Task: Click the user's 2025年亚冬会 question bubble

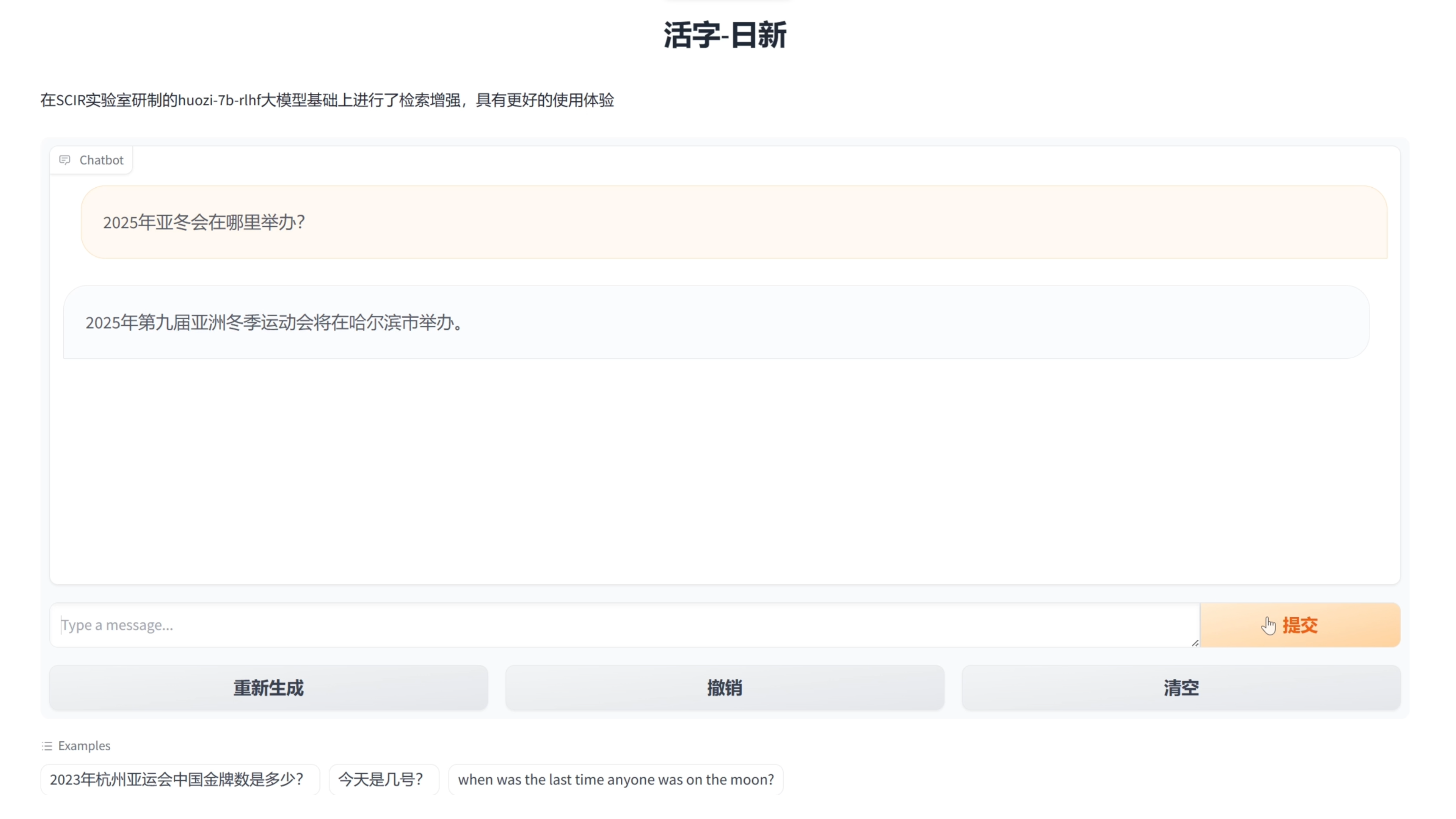Action: tap(734, 222)
